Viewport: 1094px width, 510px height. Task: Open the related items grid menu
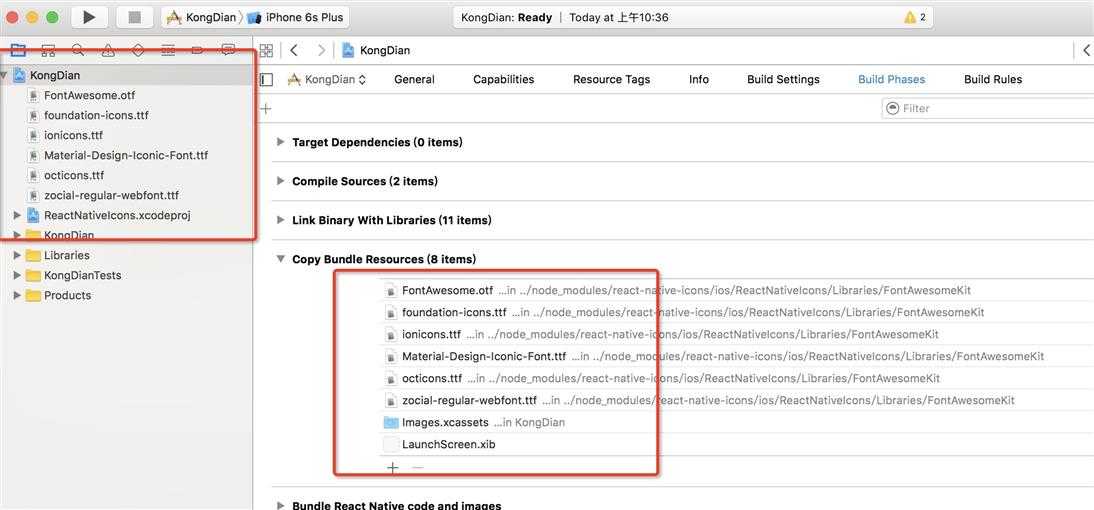(266, 50)
